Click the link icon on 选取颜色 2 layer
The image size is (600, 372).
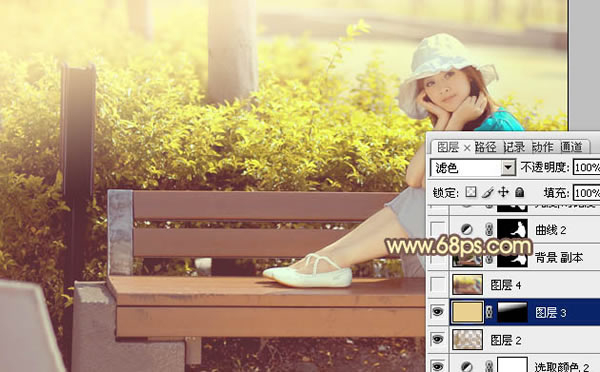click(x=489, y=367)
